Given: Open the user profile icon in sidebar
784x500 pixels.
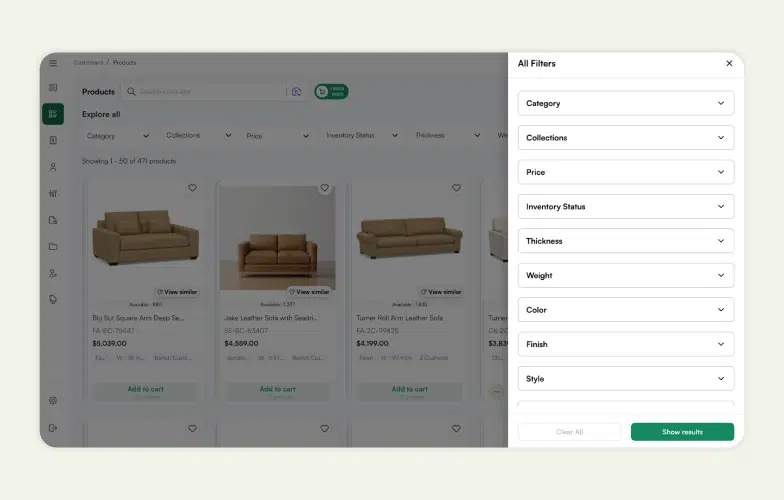Looking at the screenshot, I should tap(53, 167).
